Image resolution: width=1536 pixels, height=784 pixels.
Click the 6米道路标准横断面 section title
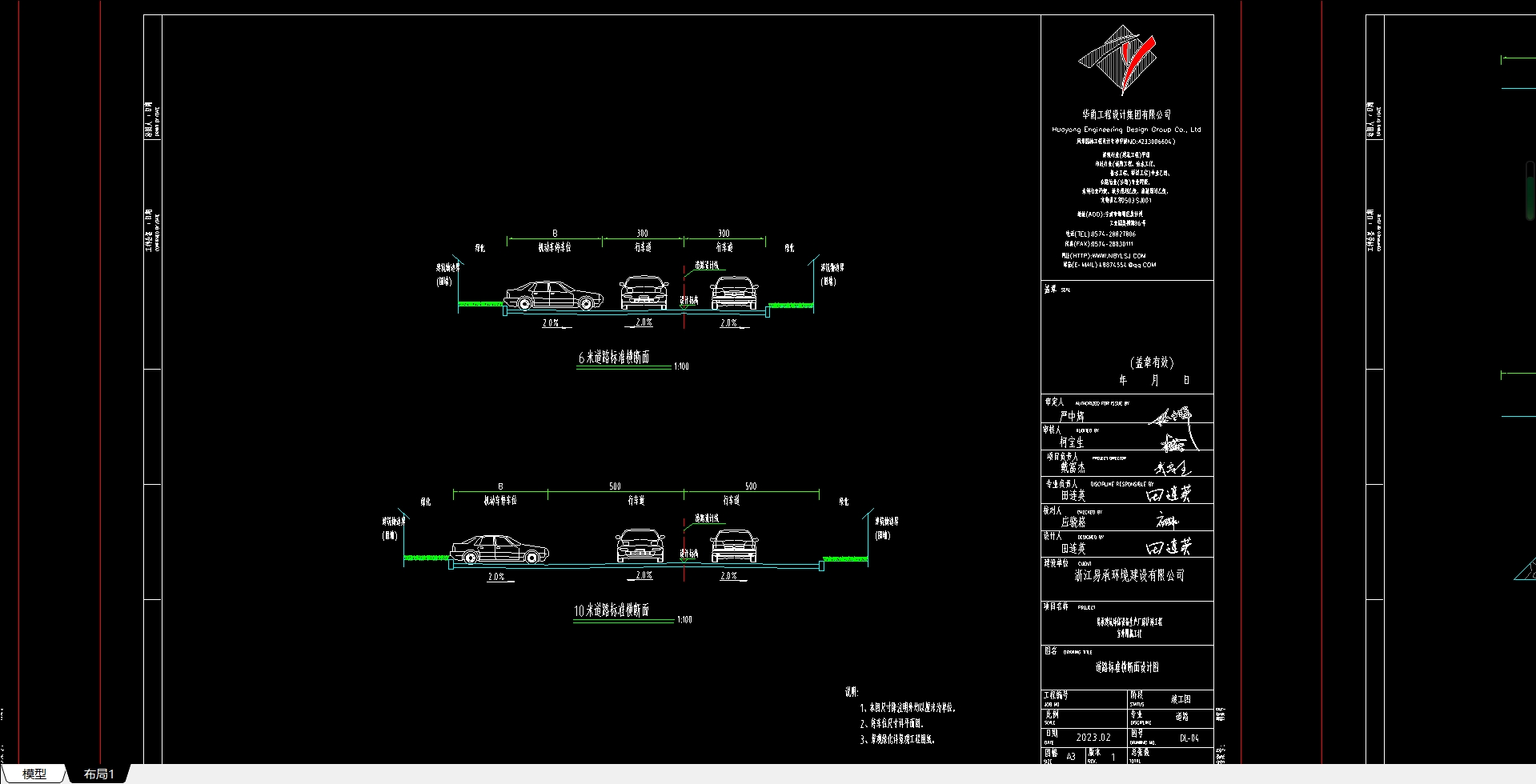(614, 358)
